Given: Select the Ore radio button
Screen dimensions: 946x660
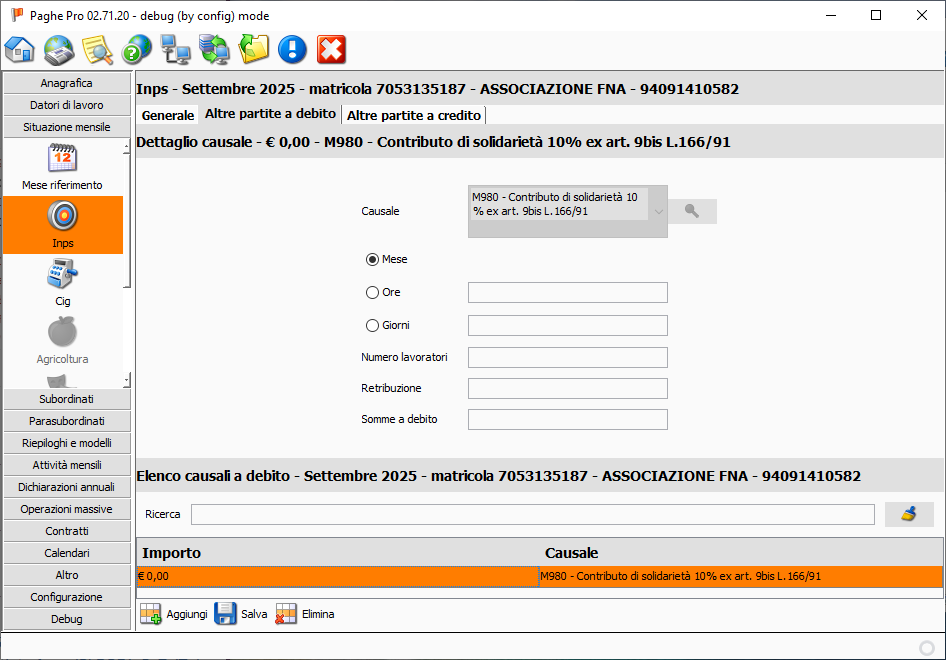Looking at the screenshot, I should click(x=373, y=293).
